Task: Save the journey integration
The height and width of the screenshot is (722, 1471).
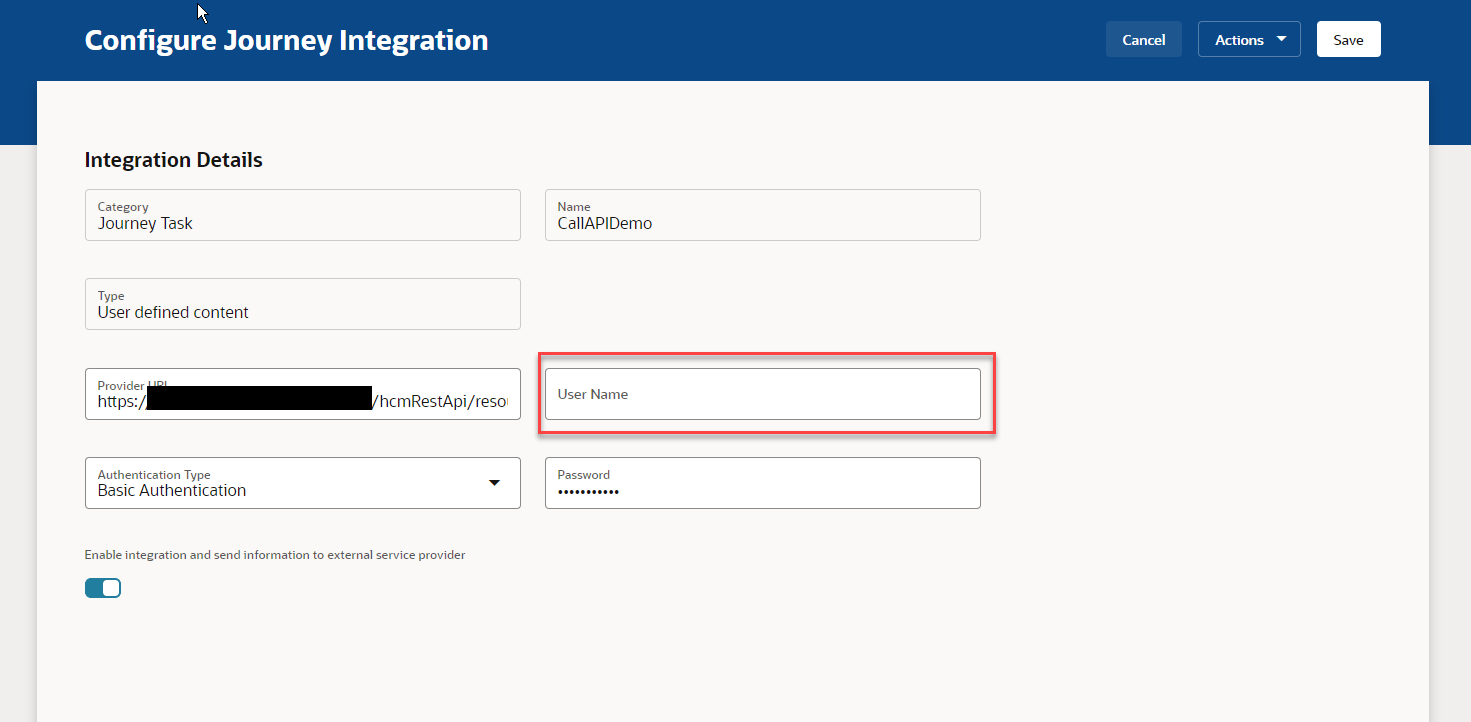Action: pos(1348,40)
